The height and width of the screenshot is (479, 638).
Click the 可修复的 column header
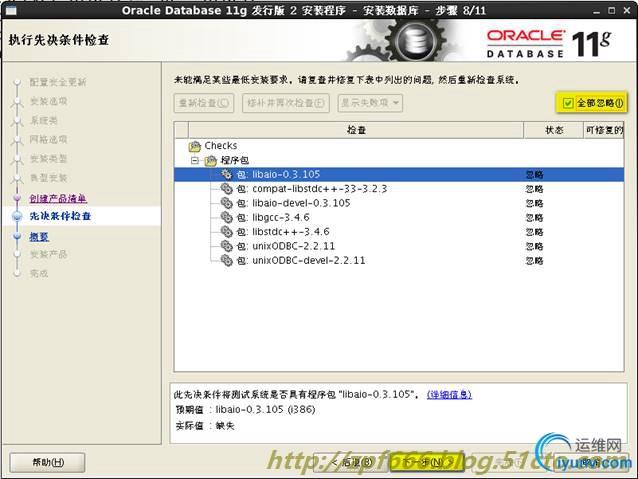(604, 130)
